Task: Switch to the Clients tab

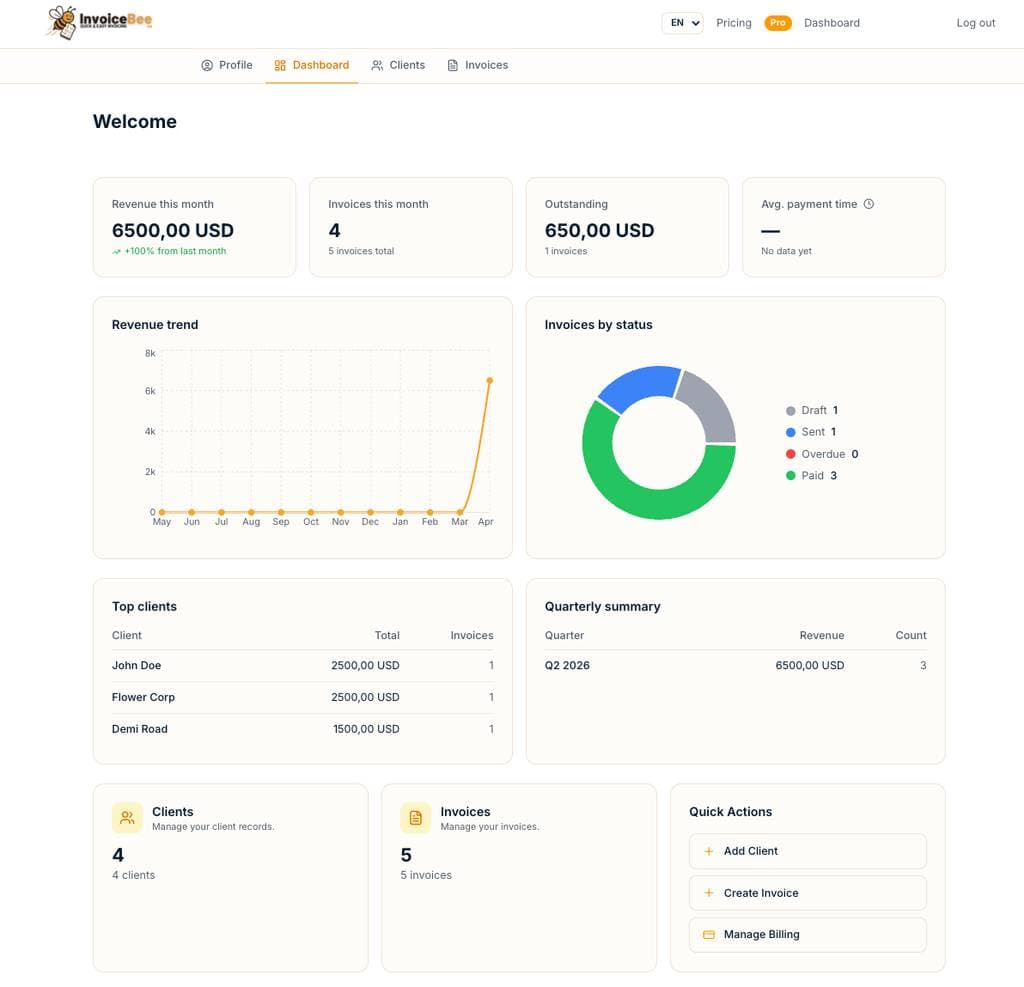Action: [x=406, y=65]
